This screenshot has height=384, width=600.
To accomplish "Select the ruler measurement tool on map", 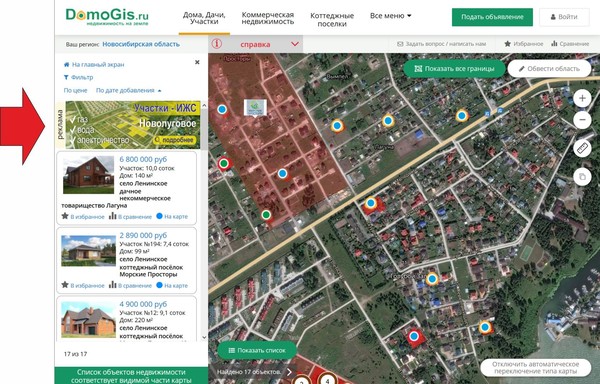I will tap(582, 148).
